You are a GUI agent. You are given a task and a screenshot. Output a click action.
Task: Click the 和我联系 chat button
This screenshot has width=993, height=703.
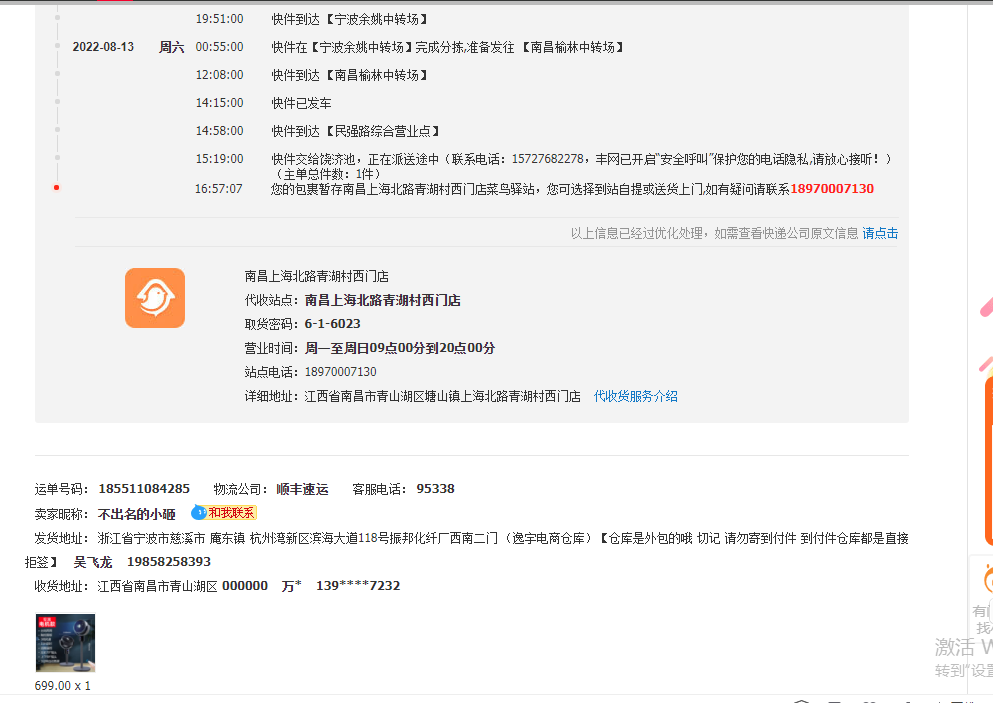224,513
